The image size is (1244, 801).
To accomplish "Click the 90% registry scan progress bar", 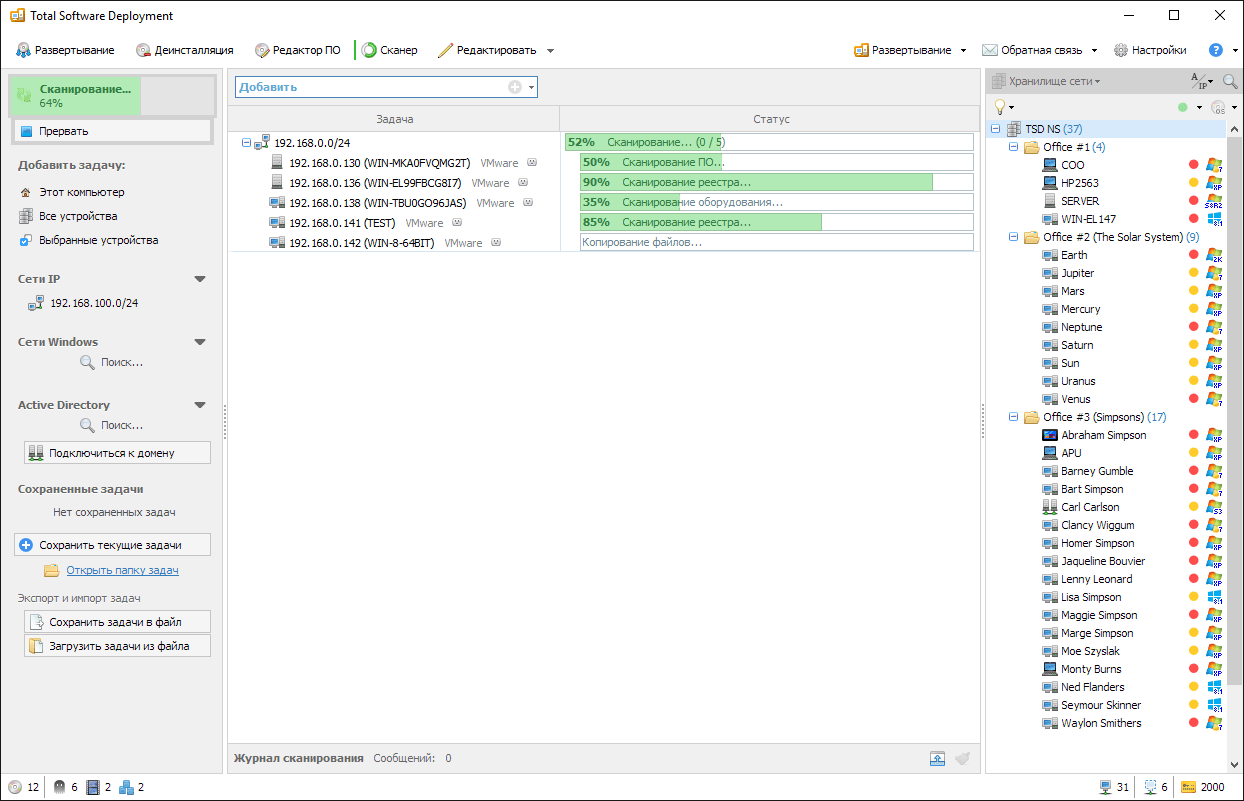I will (x=776, y=182).
